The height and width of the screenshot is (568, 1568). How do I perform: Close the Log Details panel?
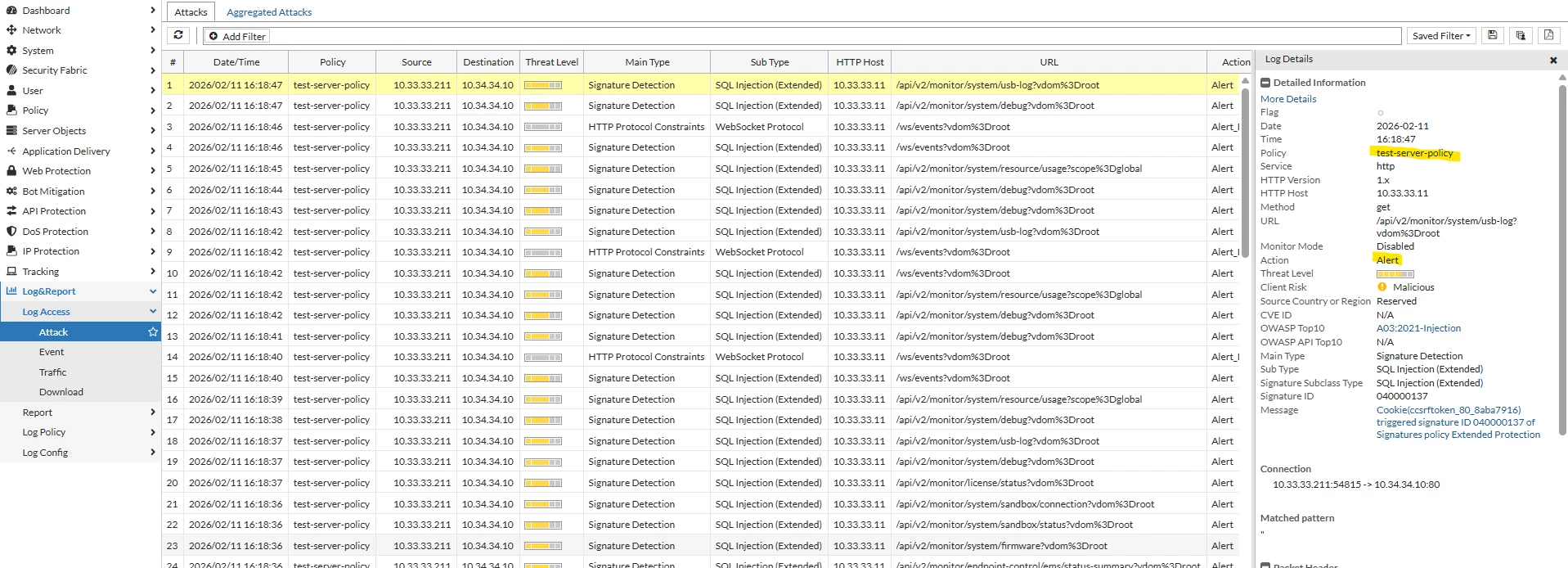(1553, 60)
